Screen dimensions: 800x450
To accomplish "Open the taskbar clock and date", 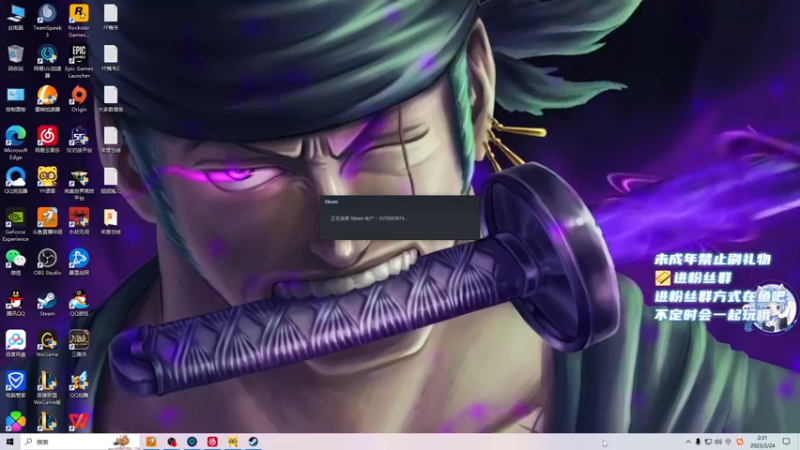I will click(762, 441).
